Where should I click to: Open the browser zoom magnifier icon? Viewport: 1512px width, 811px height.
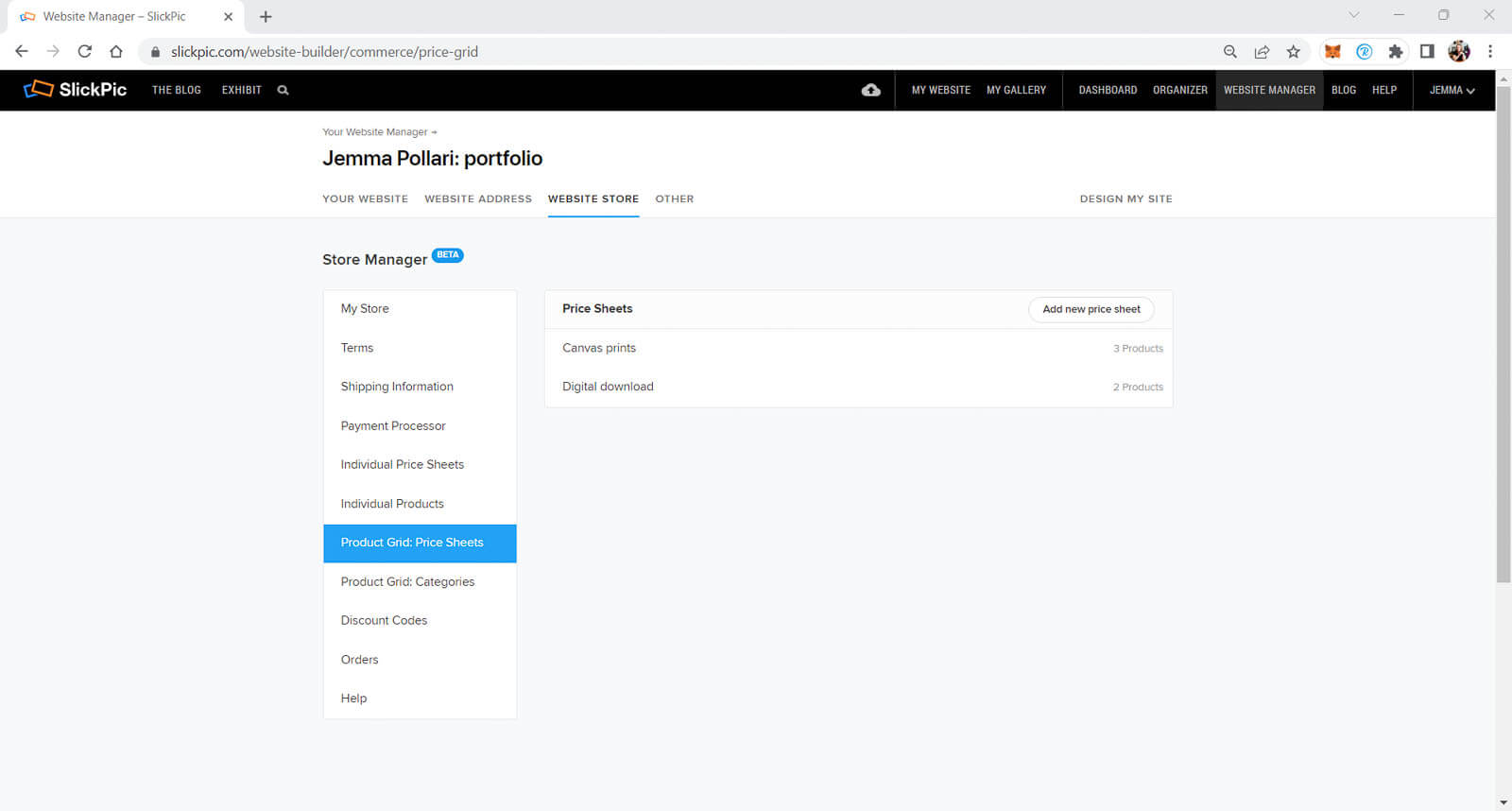pos(1229,52)
